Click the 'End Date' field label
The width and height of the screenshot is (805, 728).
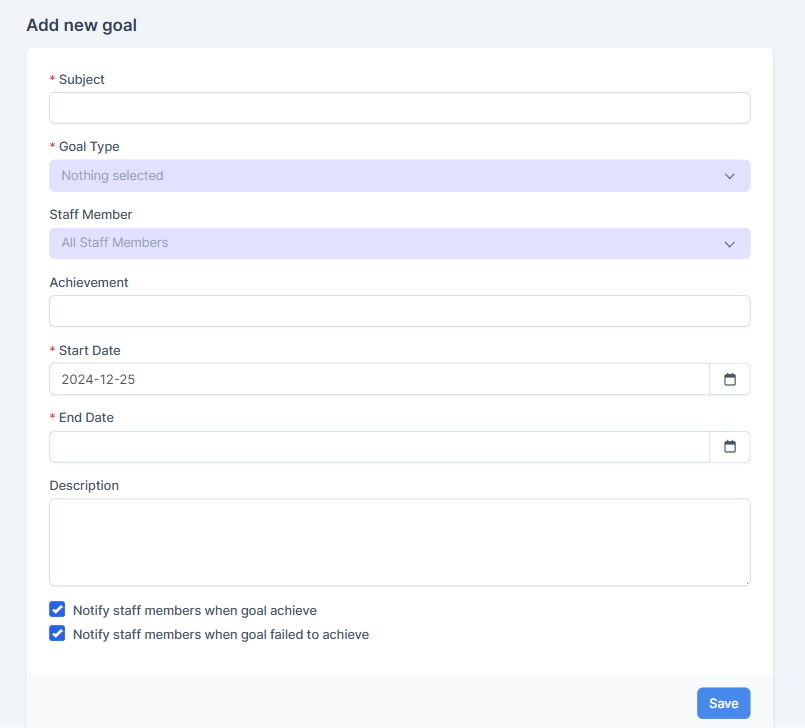[x=86, y=418]
